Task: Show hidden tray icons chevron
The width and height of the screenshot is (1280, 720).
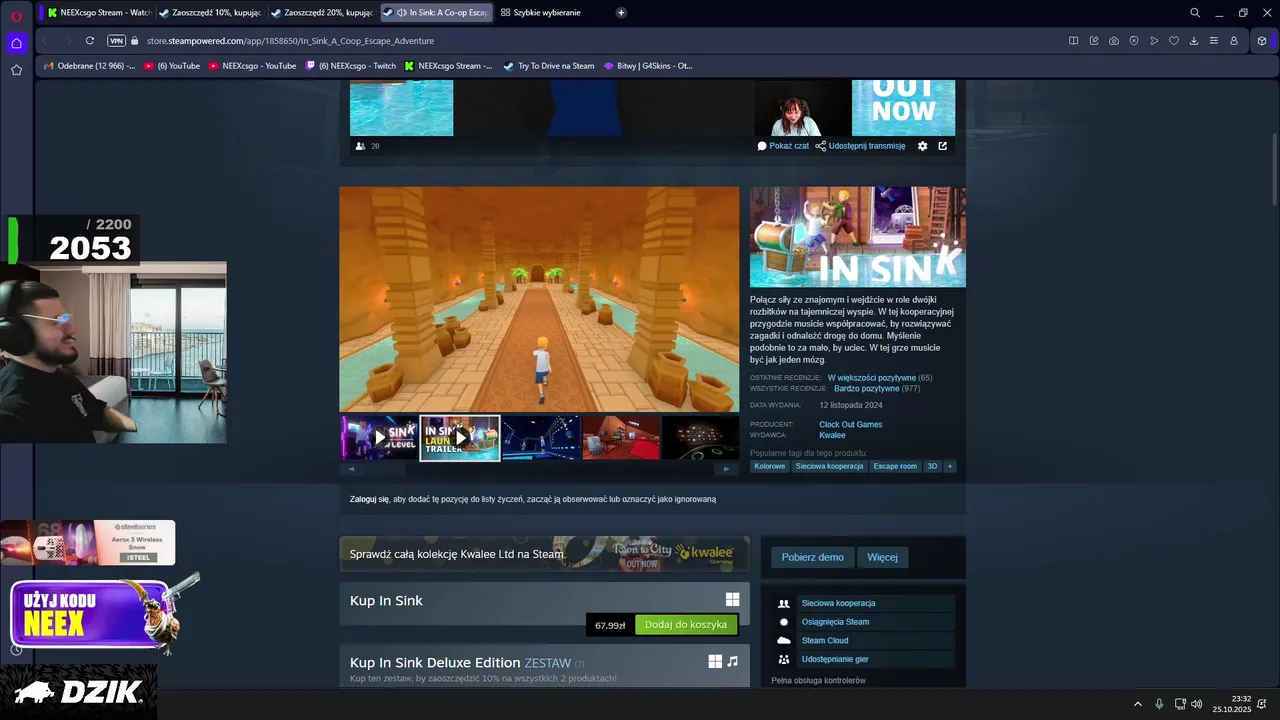Action: point(1137,704)
